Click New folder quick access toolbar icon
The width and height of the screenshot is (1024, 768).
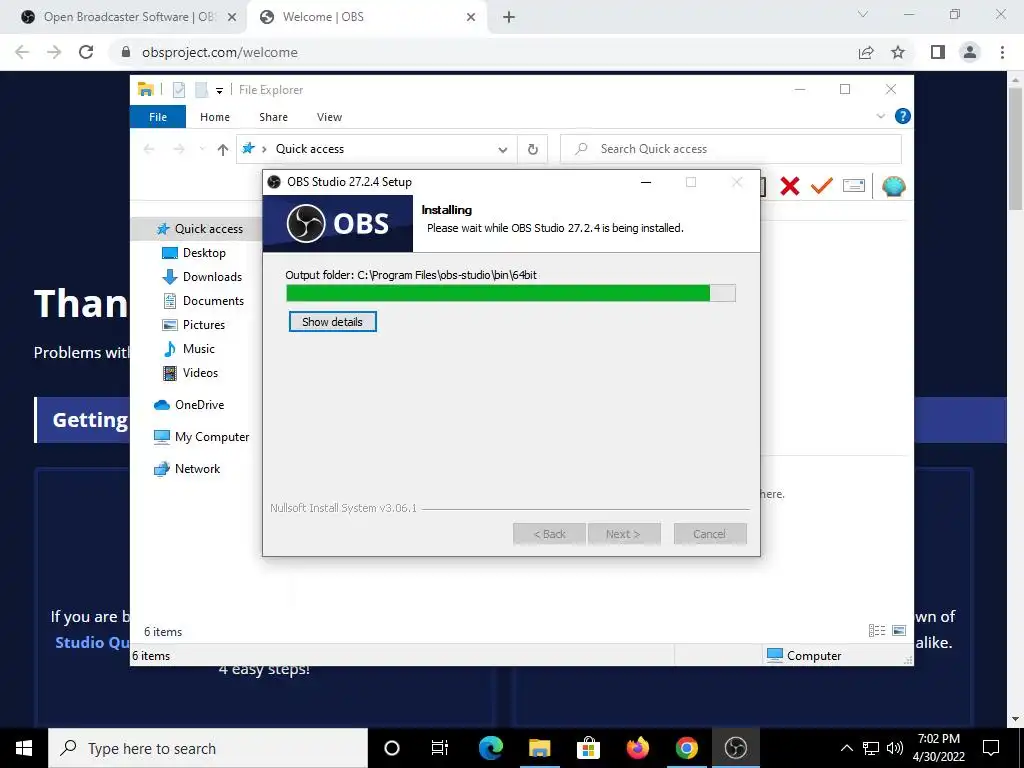click(201, 89)
